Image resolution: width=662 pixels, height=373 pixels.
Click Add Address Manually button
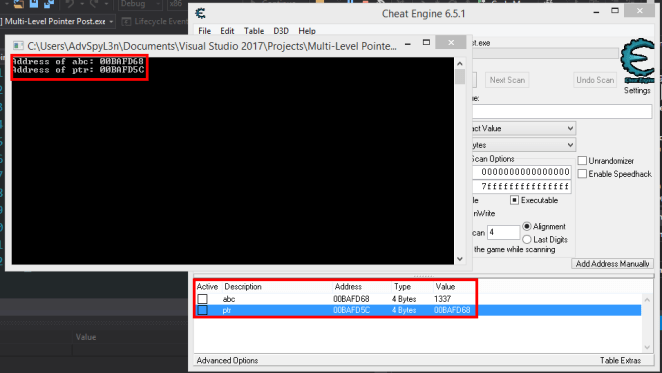tap(612, 264)
